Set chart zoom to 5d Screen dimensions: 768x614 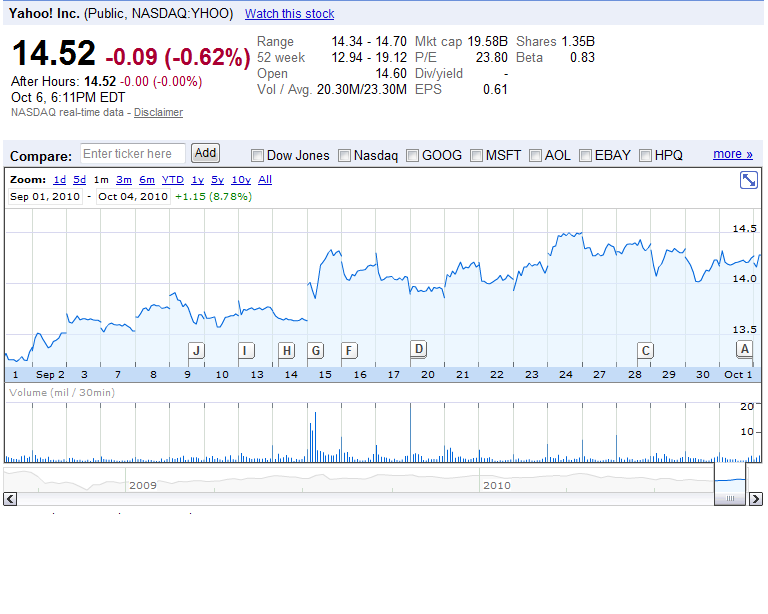click(x=79, y=180)
